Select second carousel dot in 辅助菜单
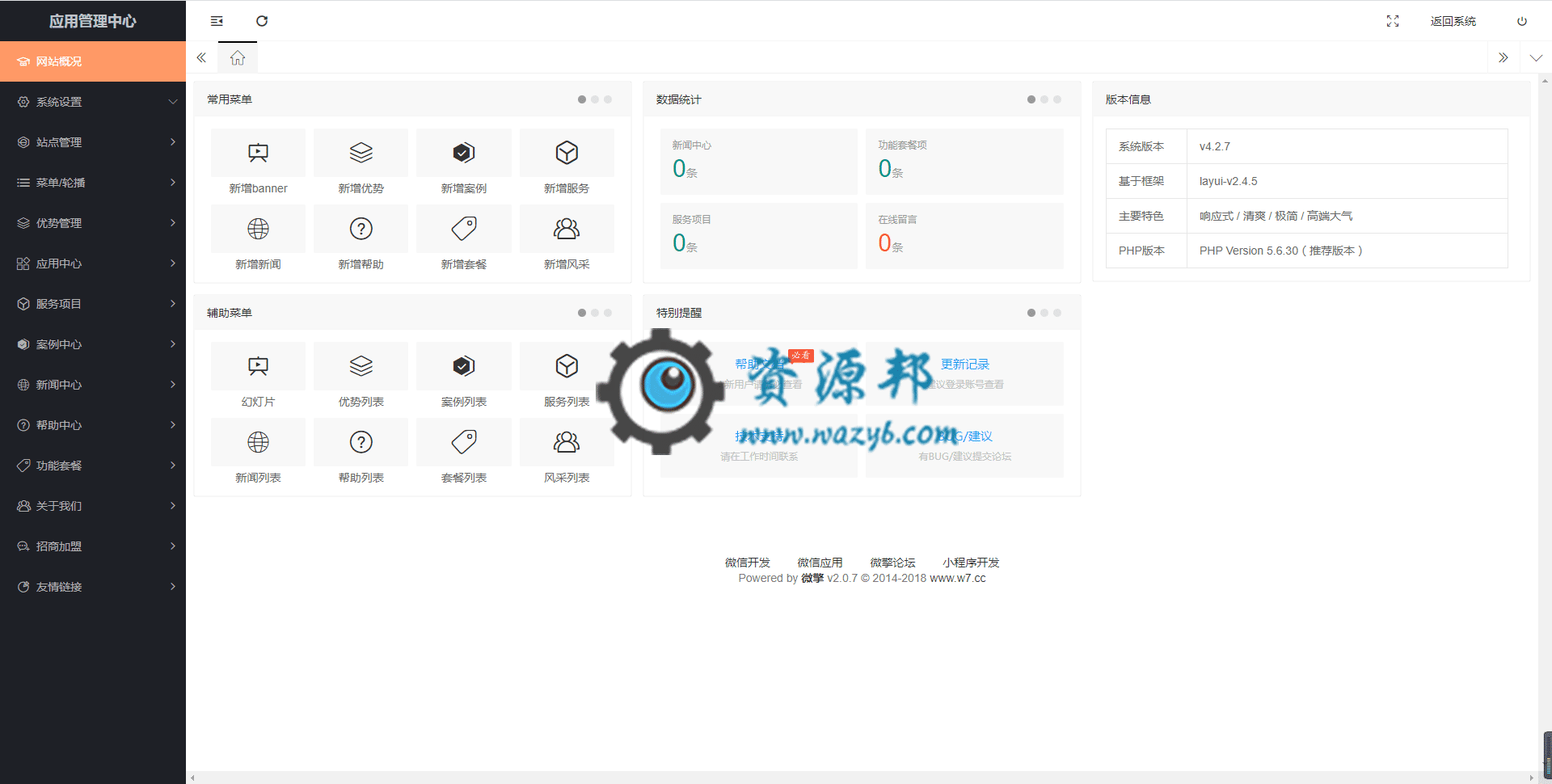Screen dimensions: 1552x784 coord(595,313)
